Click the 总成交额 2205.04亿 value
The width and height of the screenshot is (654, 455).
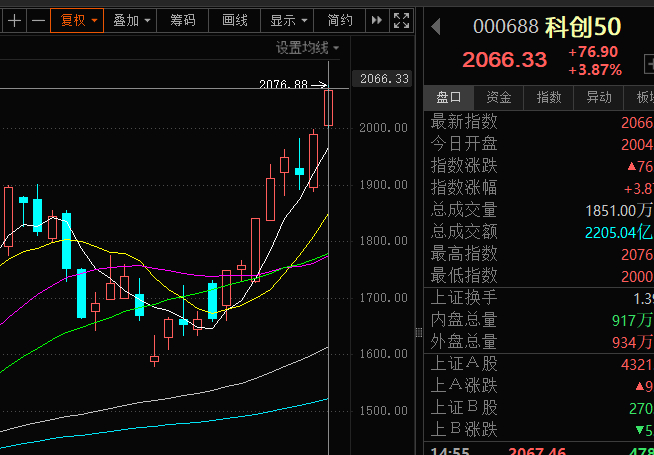[619, 232]
